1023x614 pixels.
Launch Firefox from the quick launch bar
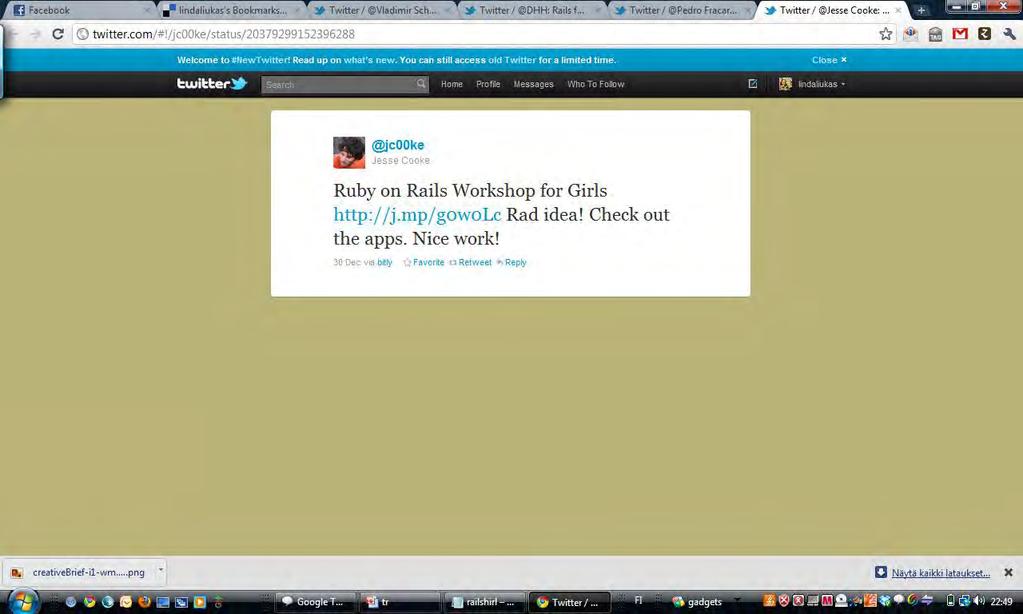click(144, 602)
